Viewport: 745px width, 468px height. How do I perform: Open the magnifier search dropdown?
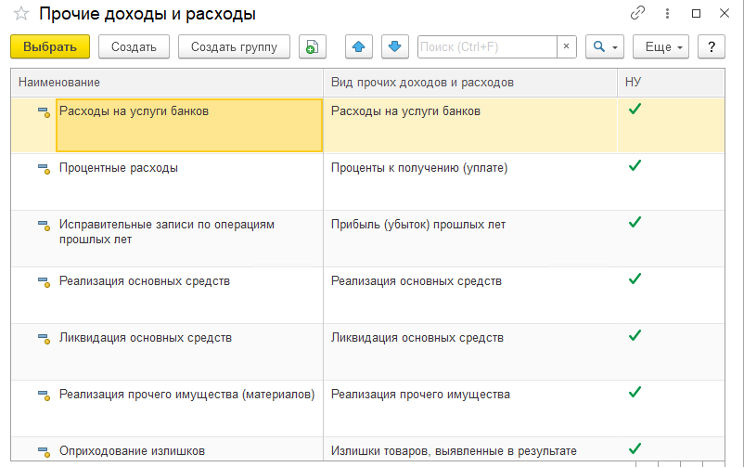click(x=604, y=47)
